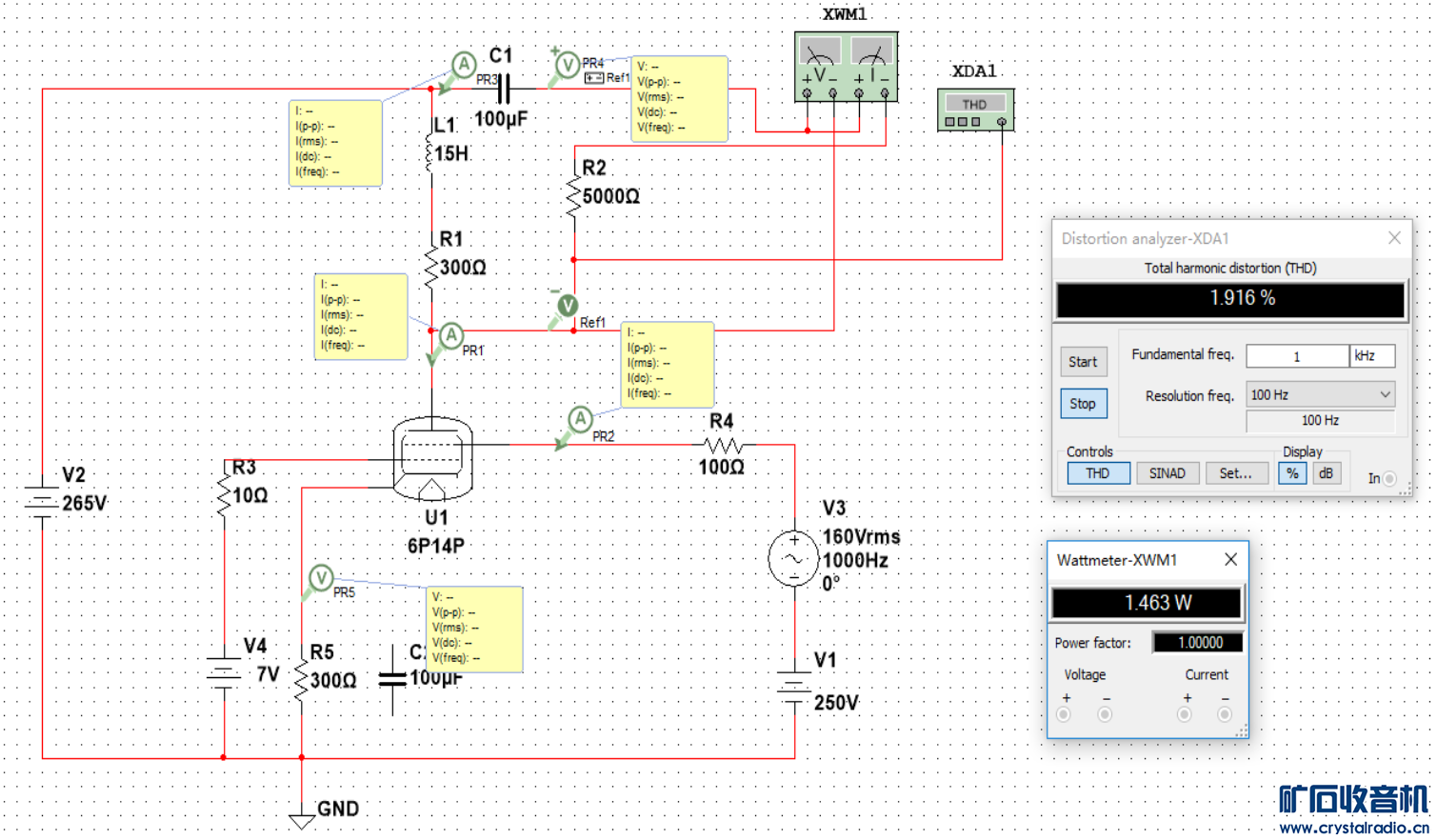
Task: Click the Stop button in distortion analyzer
Action: 1083,404
